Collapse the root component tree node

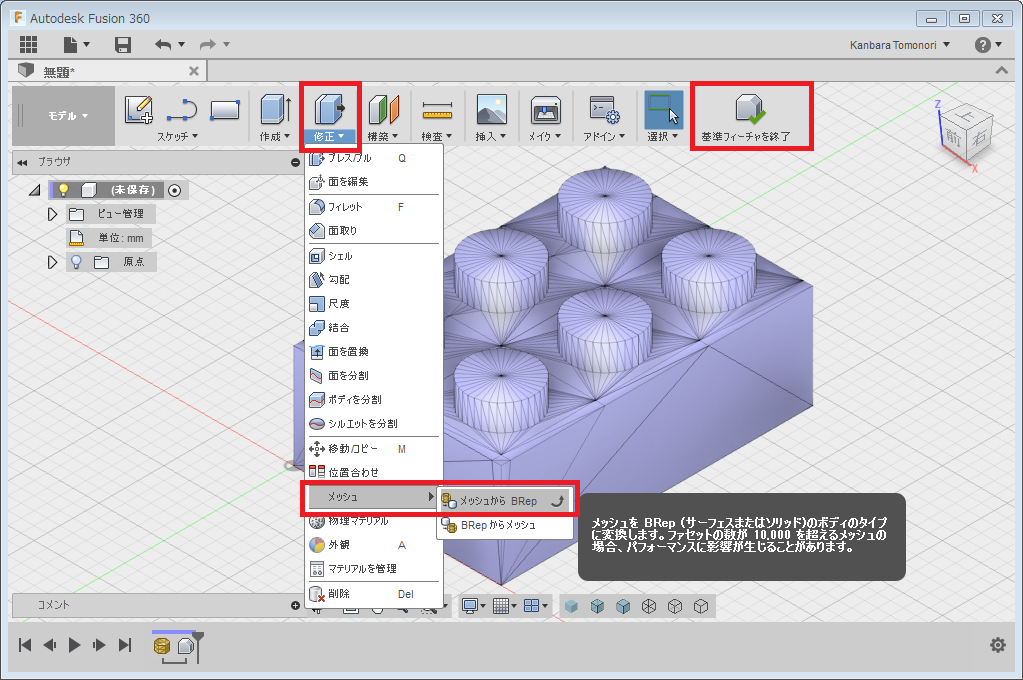click(35, 190)
